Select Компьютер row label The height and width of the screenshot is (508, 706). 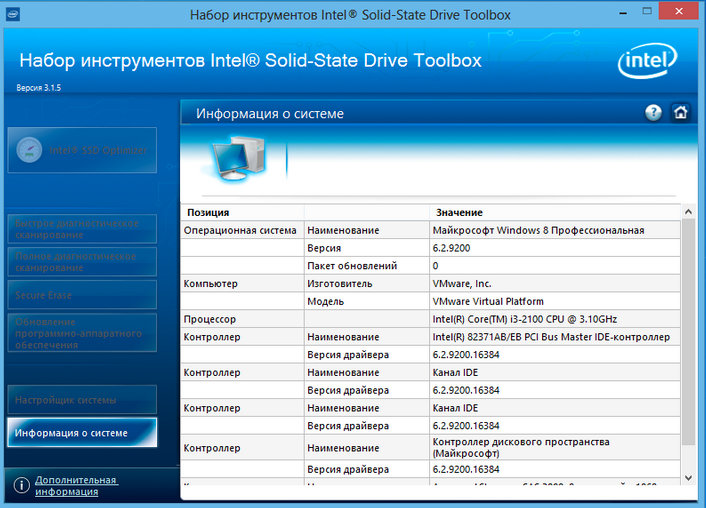pos(210,284)
